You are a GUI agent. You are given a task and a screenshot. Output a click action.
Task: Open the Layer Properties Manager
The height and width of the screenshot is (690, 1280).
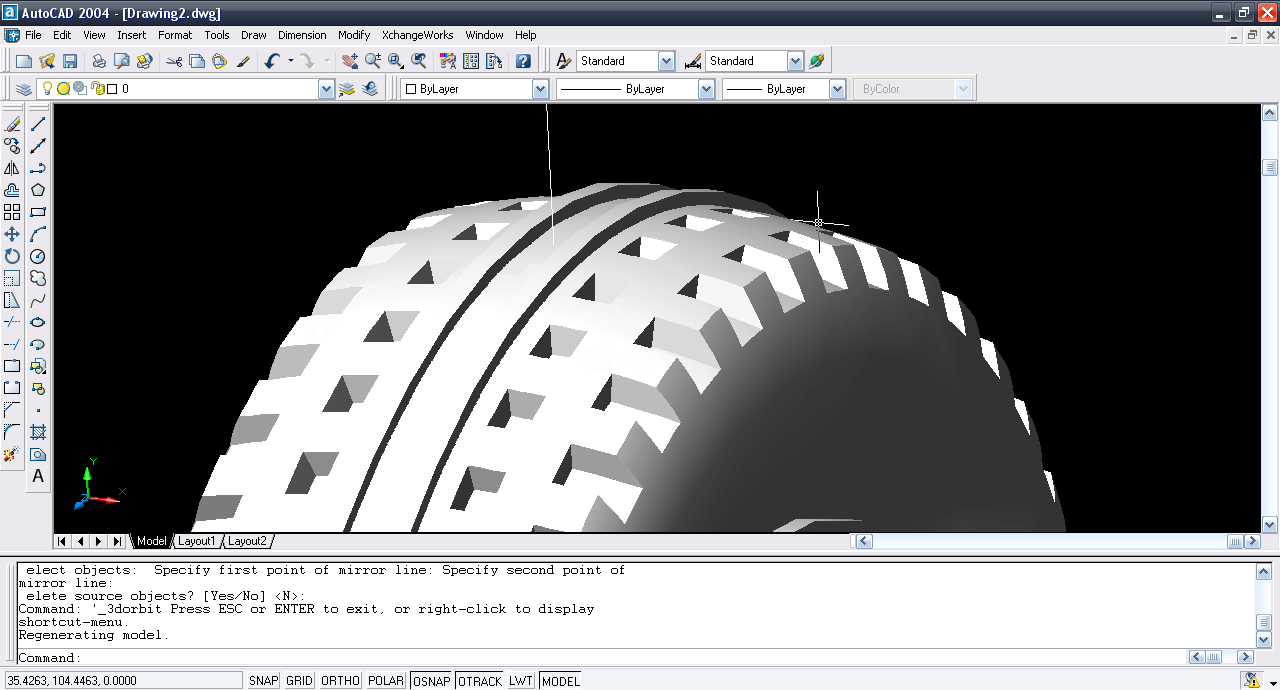23,89
